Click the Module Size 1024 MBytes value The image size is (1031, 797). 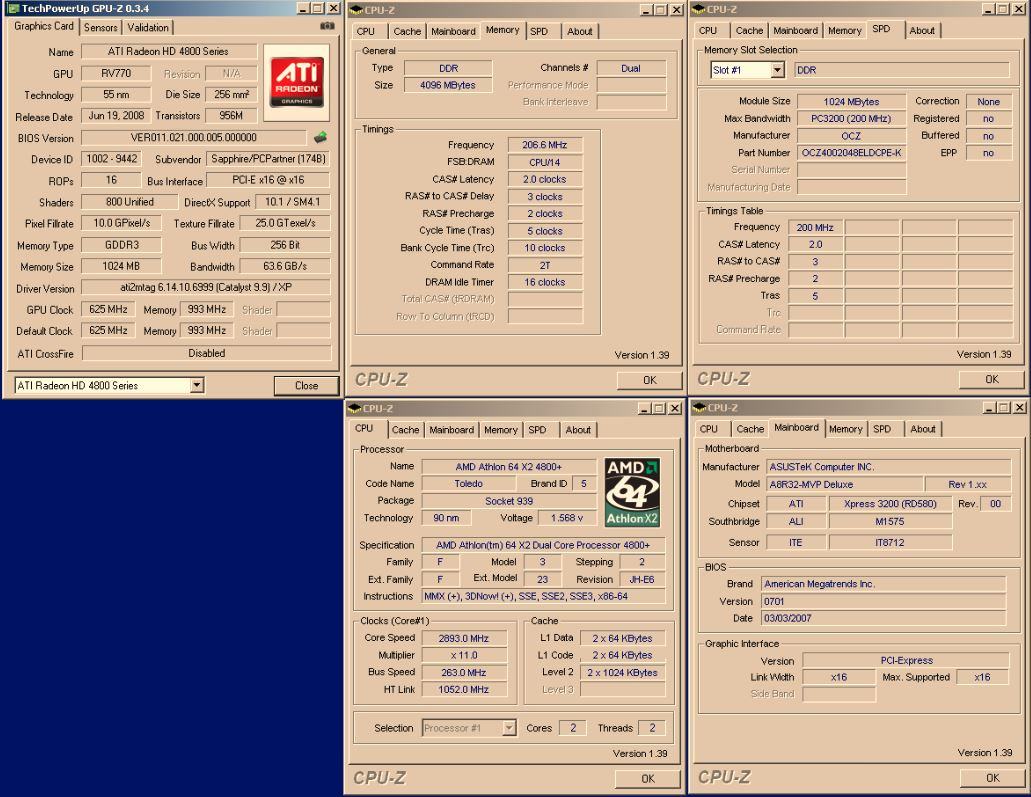pyautogui.click(x=851, y=101)
